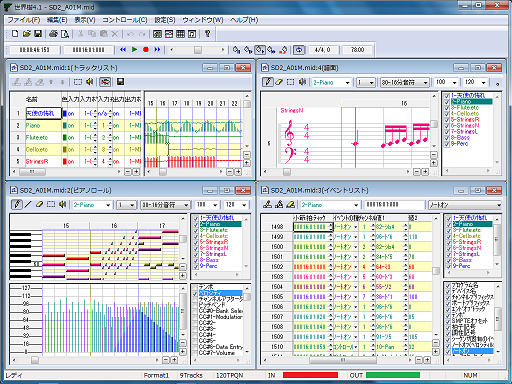Select event row 1502 in event list
Viewport: 512px width, 384px height.
346,267
